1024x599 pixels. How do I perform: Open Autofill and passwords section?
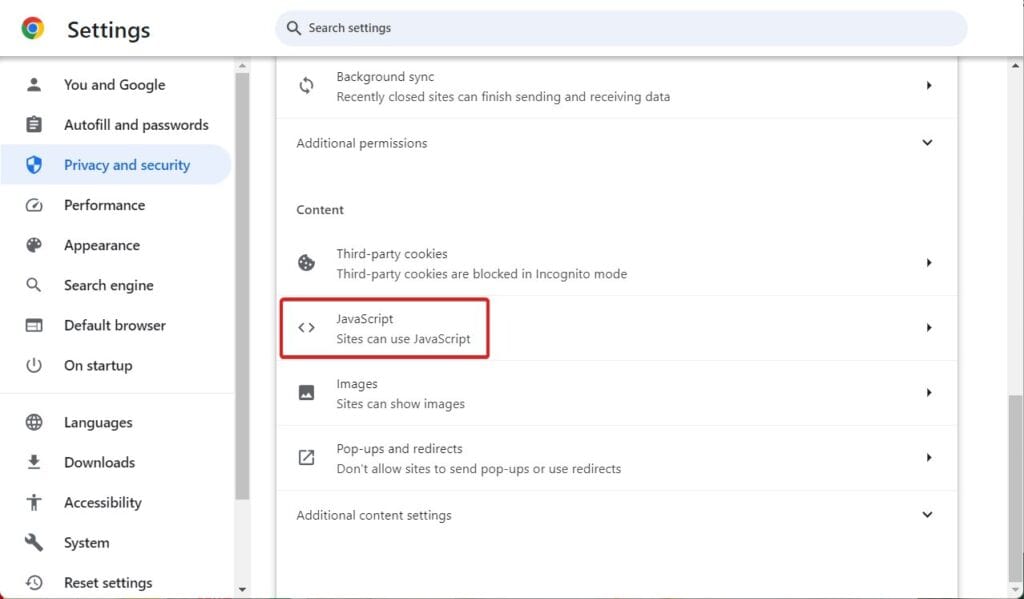point(115,125)
